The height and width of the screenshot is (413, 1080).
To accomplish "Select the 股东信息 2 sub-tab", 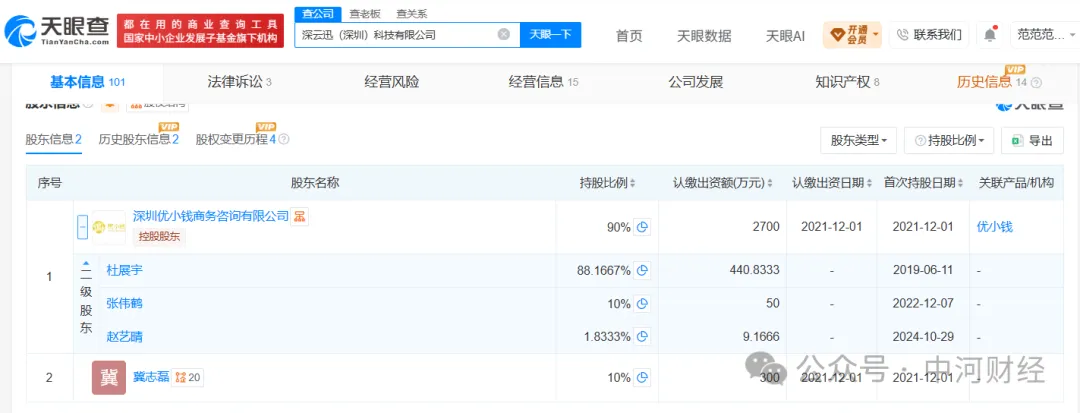I will click(x=54, y=140).
